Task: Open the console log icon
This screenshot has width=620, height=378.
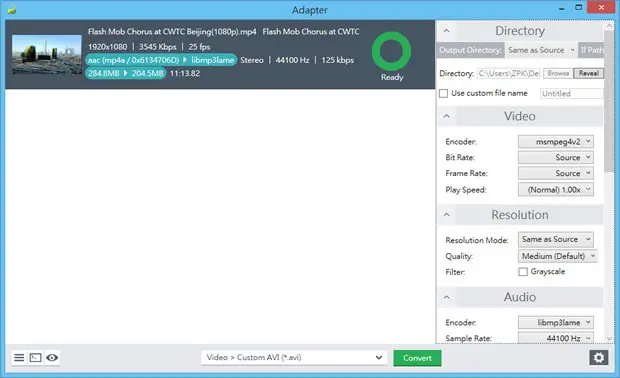Action: click(x=36, y=358)
